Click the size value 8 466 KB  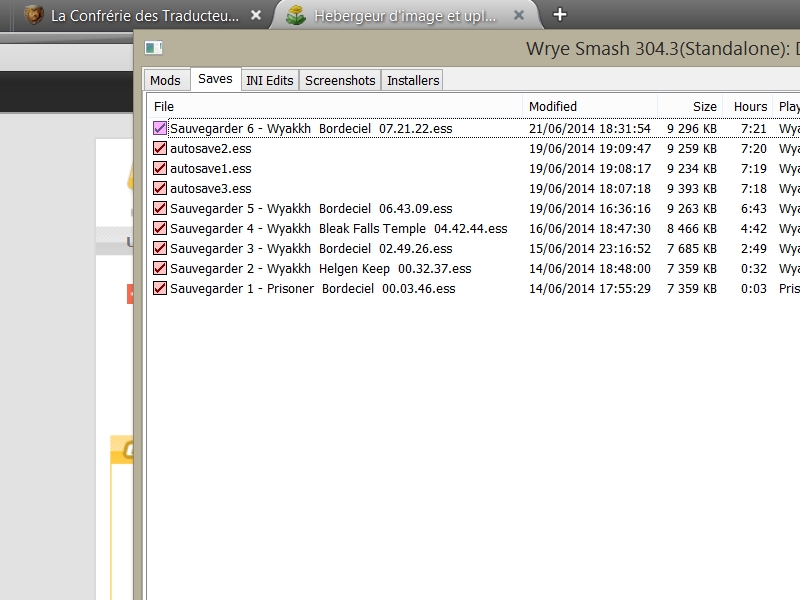[692, 229]
